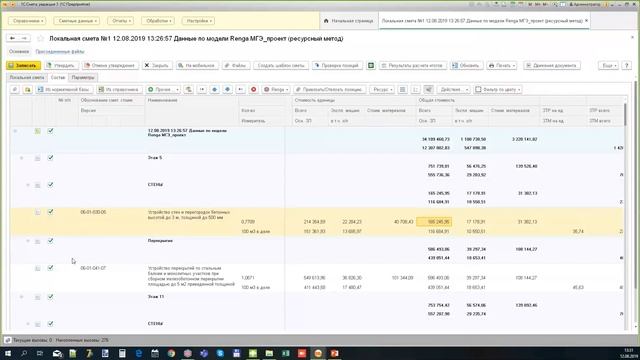Image resolution: width=640 pixels, height=360 pixels.
Task: Toggle checkbox for Перекрытия row
Action: (51, 241)
